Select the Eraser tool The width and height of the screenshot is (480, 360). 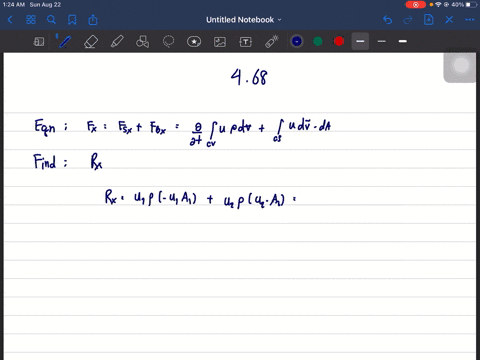click(91, 42)
